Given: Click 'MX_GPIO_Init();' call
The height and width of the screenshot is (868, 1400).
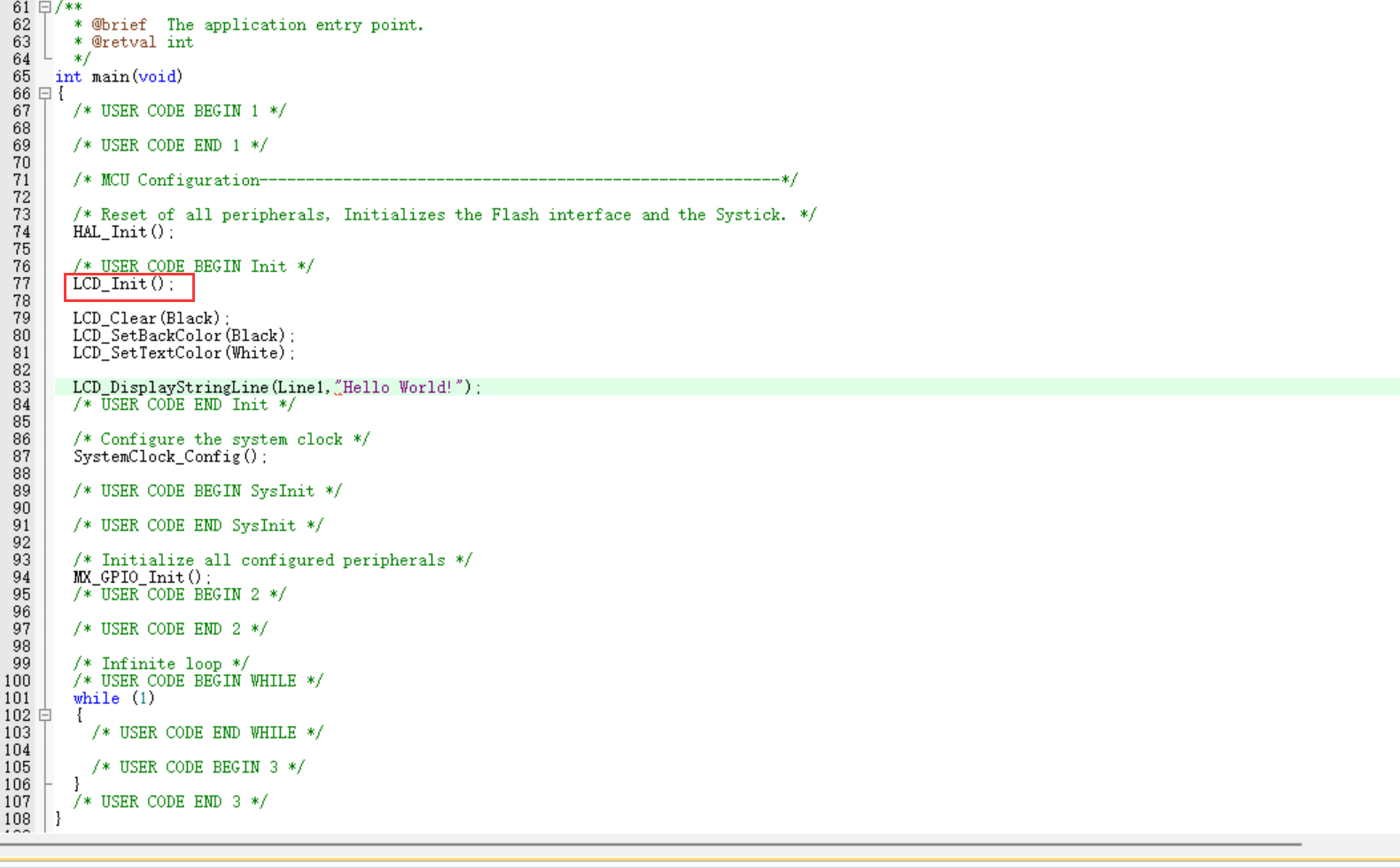Looking at the screenshot, I should 142,577.
